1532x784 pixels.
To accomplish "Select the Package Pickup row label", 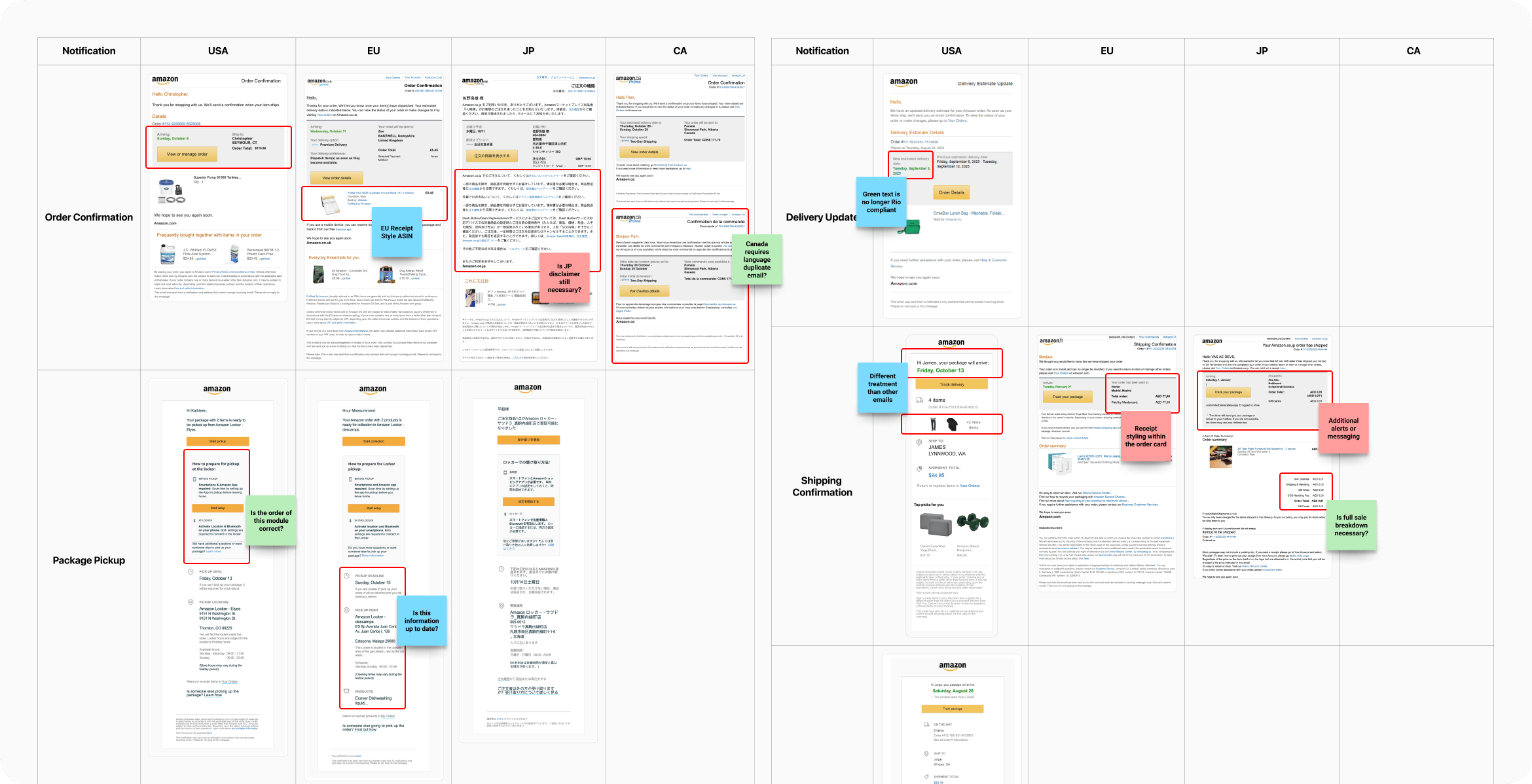I will pyautogui.click(x=89, y=560).
